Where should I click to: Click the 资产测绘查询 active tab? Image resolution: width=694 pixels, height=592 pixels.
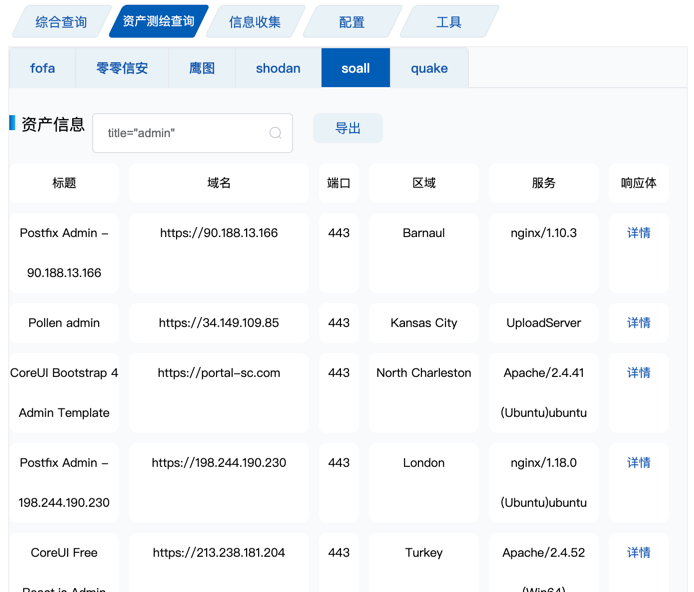[x=158, y=22]
